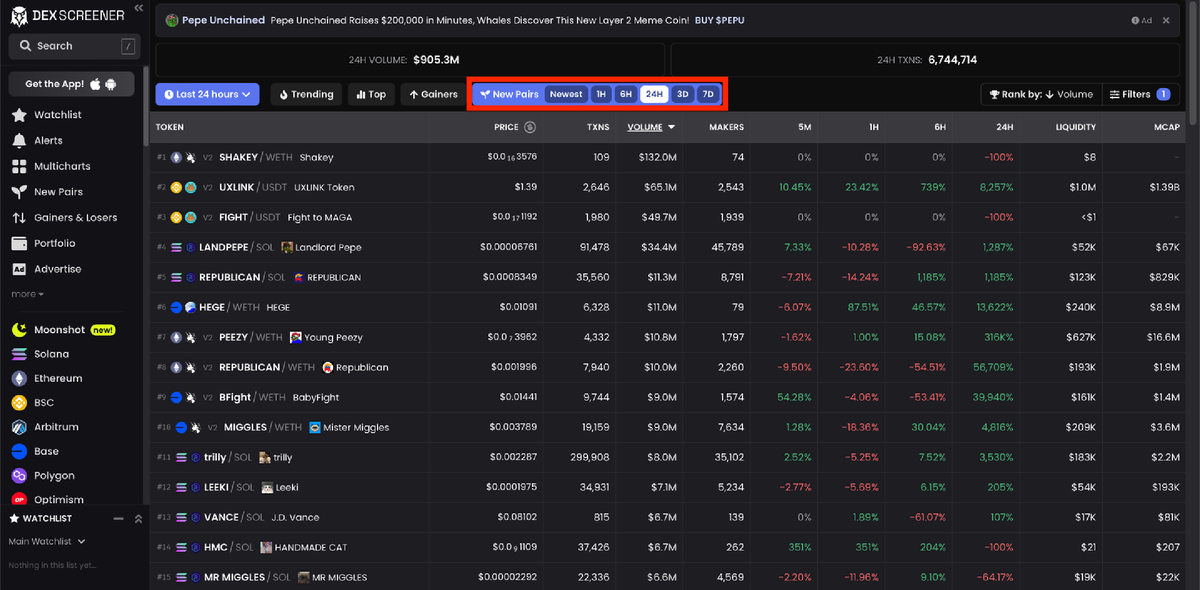Open the Last 24 hours dropdown
The image size is (1200, 590).
[x=208, y=94]
